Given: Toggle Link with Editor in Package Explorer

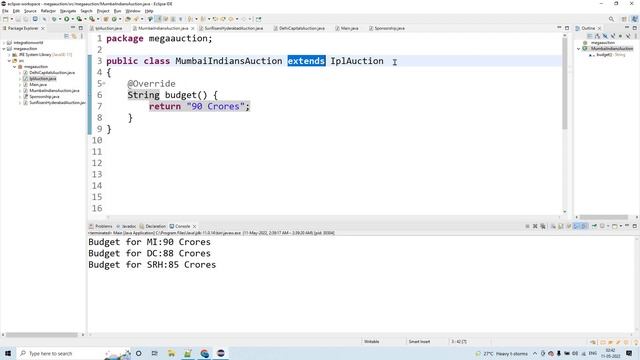Looking at the screenshot, I should 74,36.
